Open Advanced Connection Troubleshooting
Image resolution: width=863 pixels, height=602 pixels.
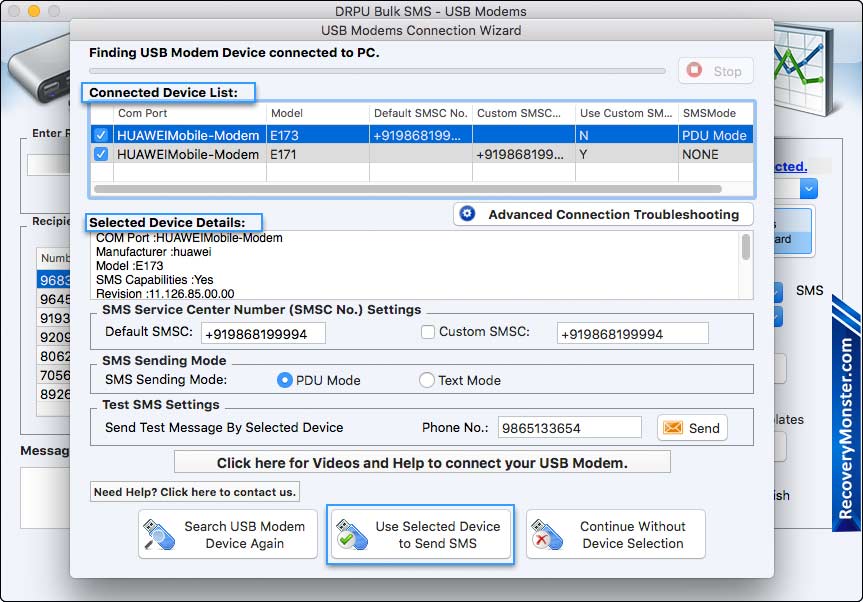(x=603, y=214)
